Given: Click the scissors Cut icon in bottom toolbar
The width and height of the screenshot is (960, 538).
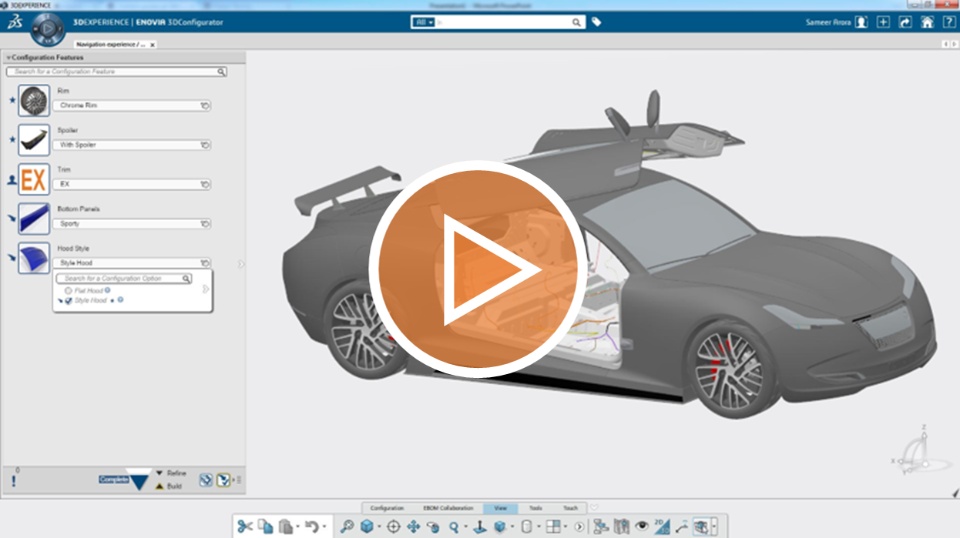Looking at the screenshot, I should (x=244, y=526).
